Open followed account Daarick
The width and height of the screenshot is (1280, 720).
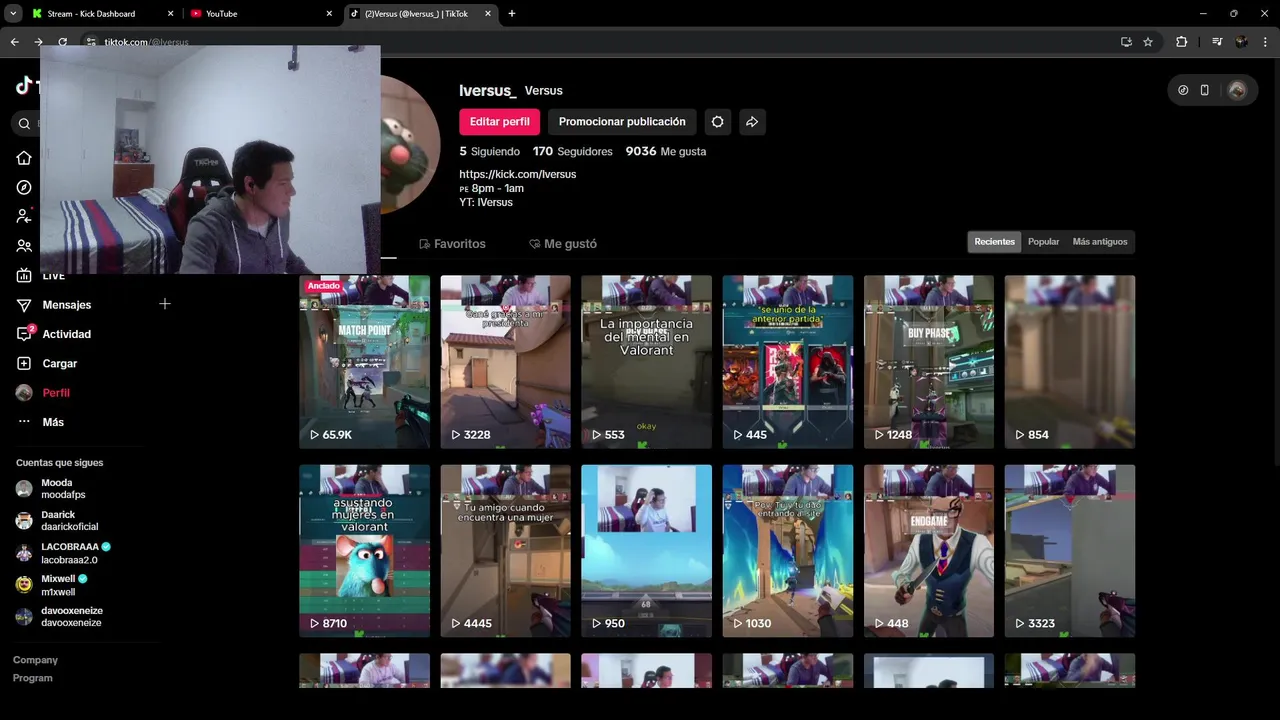pos(57,521)
